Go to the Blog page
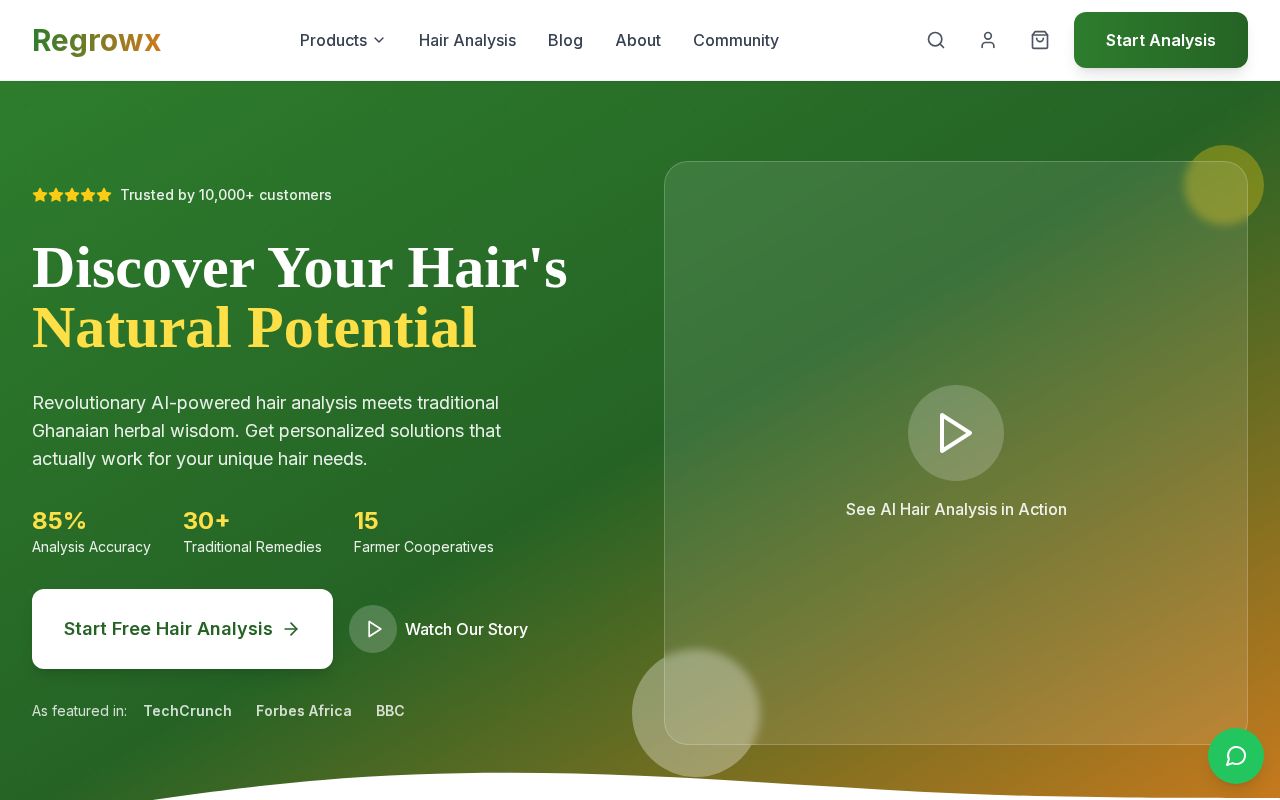Image resolution: width=1280 pixels, height=800 pixels. pos(565,40)
